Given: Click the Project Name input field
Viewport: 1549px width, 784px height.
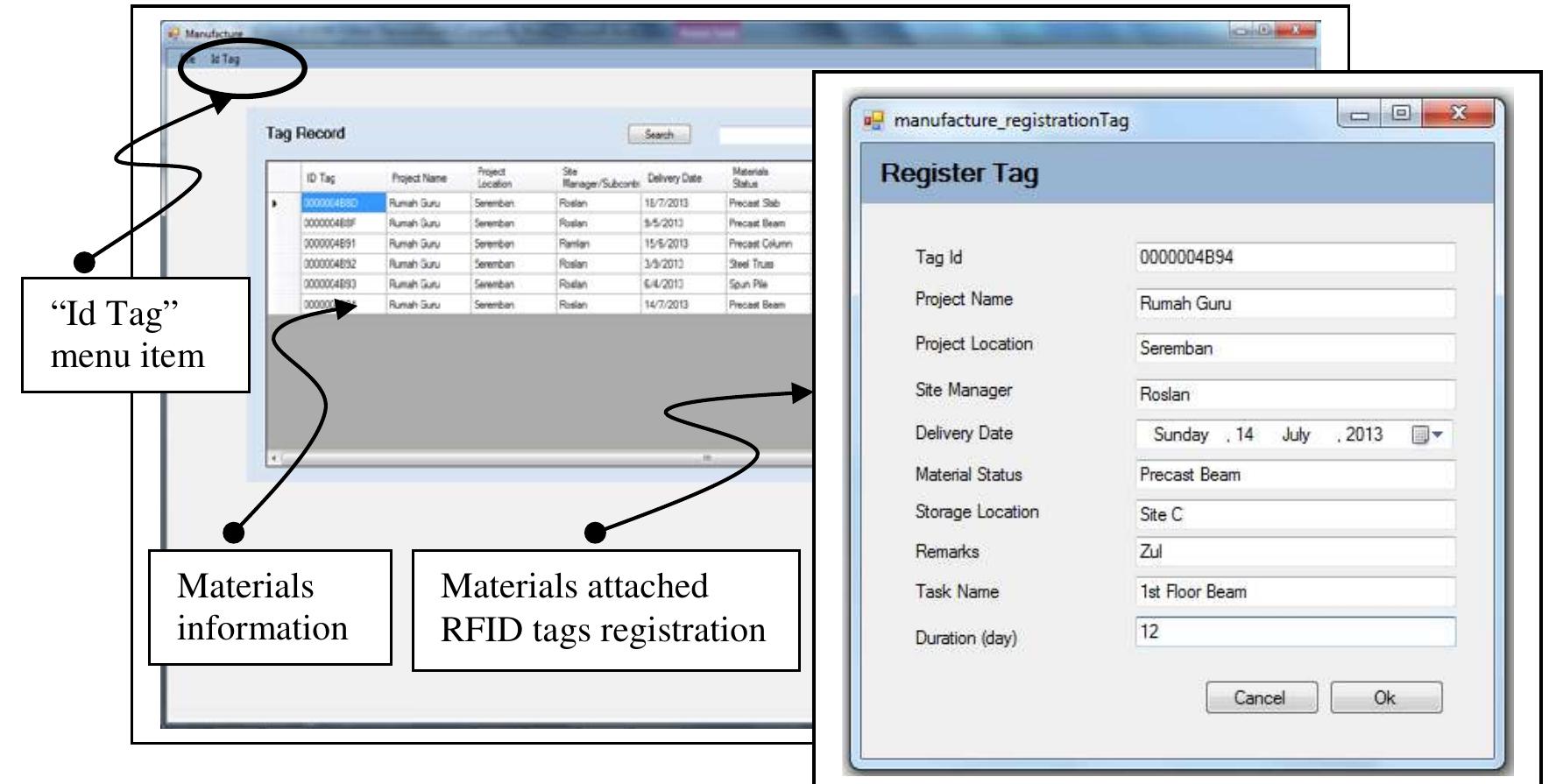Looking at the screenshot, I should click(x=1295, y=303).
